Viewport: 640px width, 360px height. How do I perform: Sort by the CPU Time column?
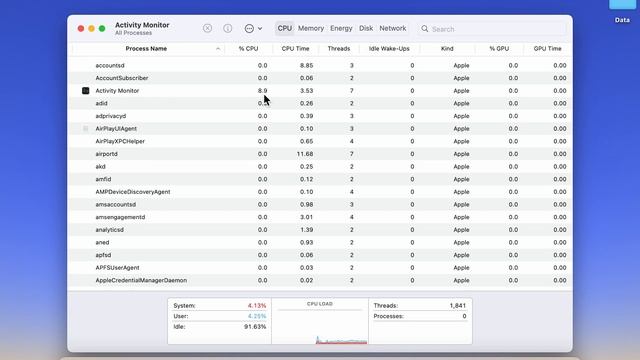295,49
